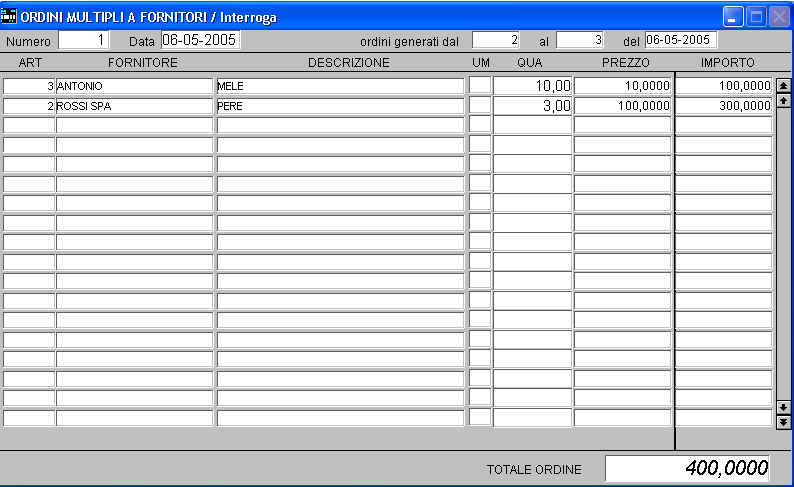This screenshot has height=487, width=794.
Task: Click ART cell with value 2
Action: 29,106
